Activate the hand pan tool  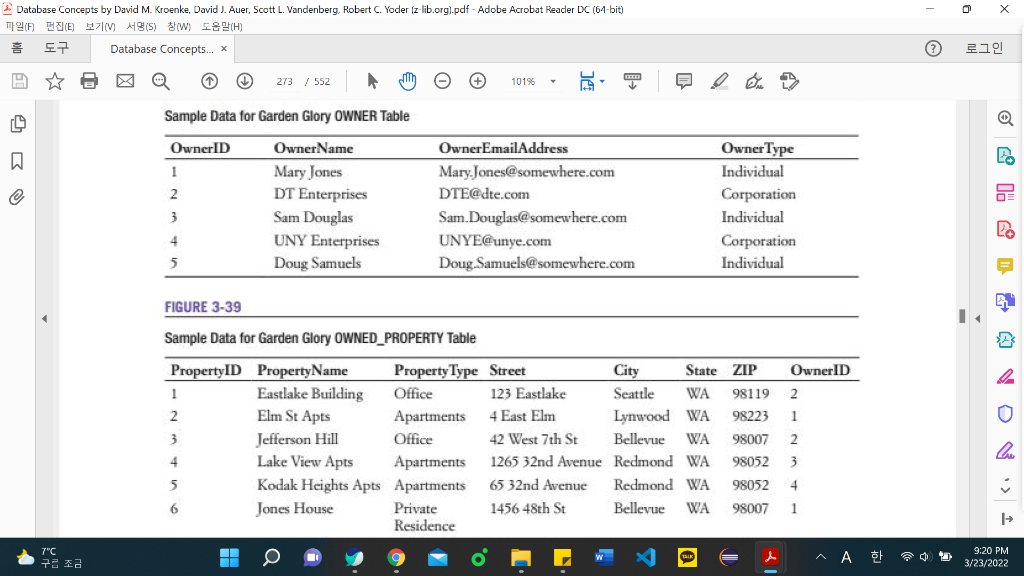pyautogui.click(x=408, y=81)
